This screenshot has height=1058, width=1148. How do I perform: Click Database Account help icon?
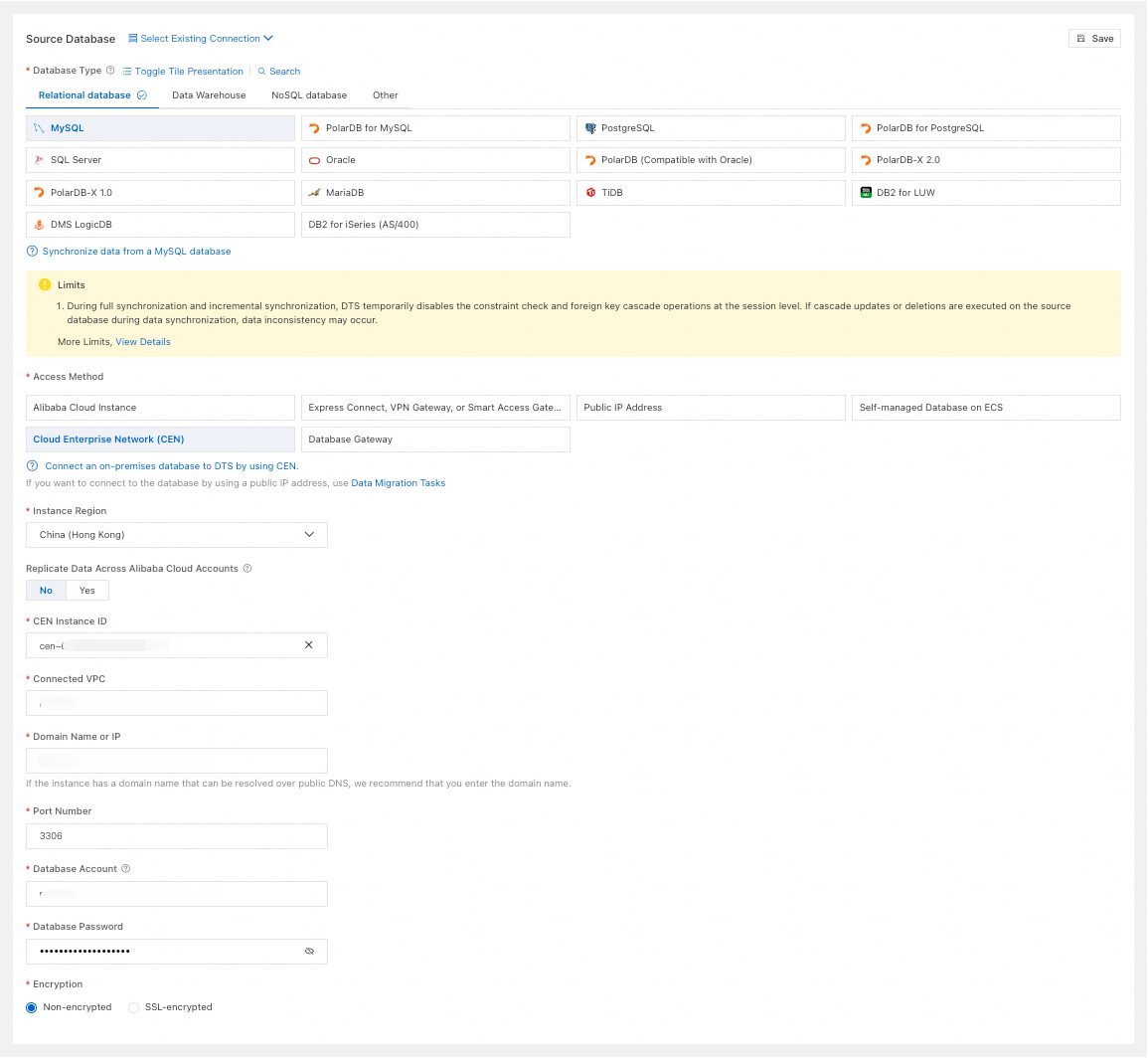[x=126, y=869]
